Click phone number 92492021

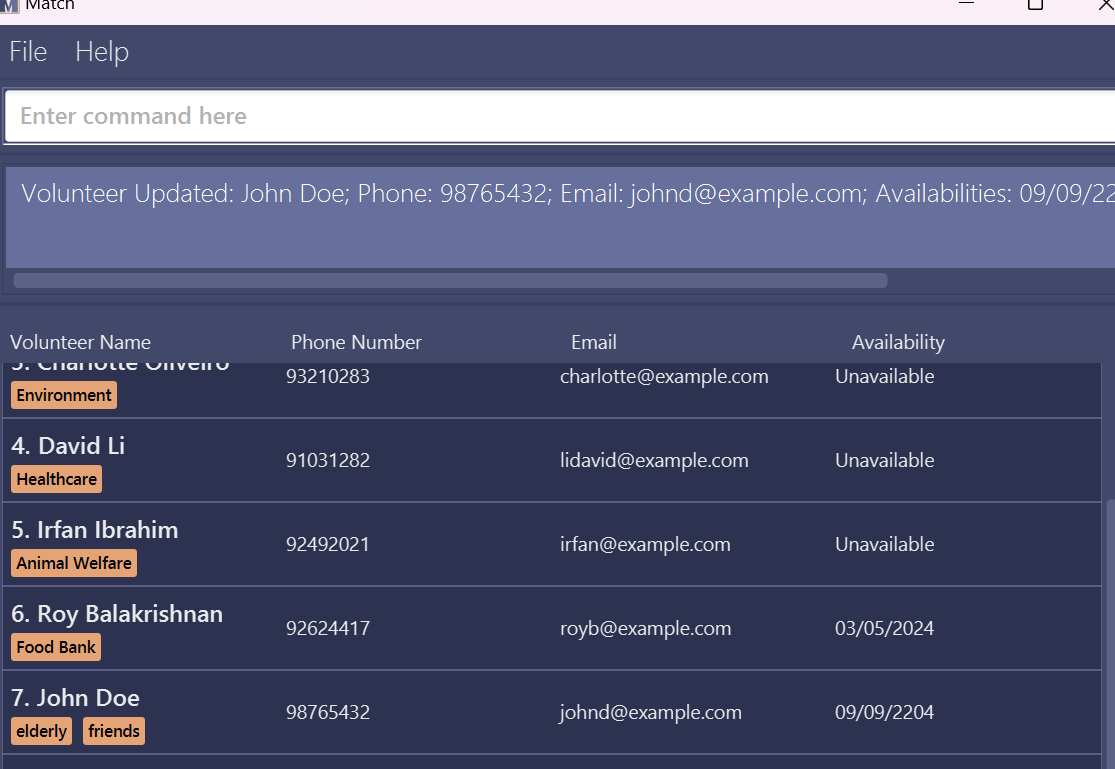(x=328, y=544)
